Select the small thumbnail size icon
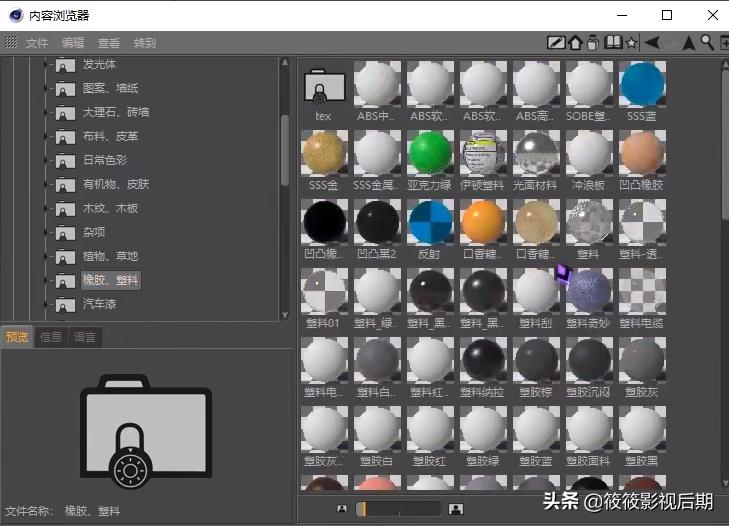This screenshot has width=729, height=526. [342, 508]
